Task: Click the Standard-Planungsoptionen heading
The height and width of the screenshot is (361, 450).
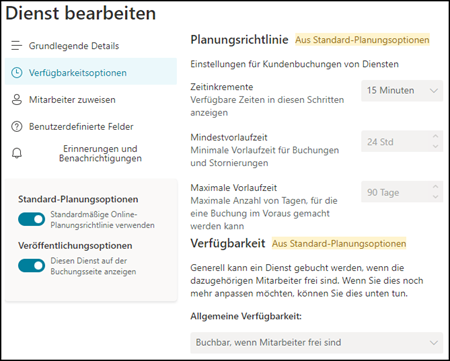Action: 78,199
